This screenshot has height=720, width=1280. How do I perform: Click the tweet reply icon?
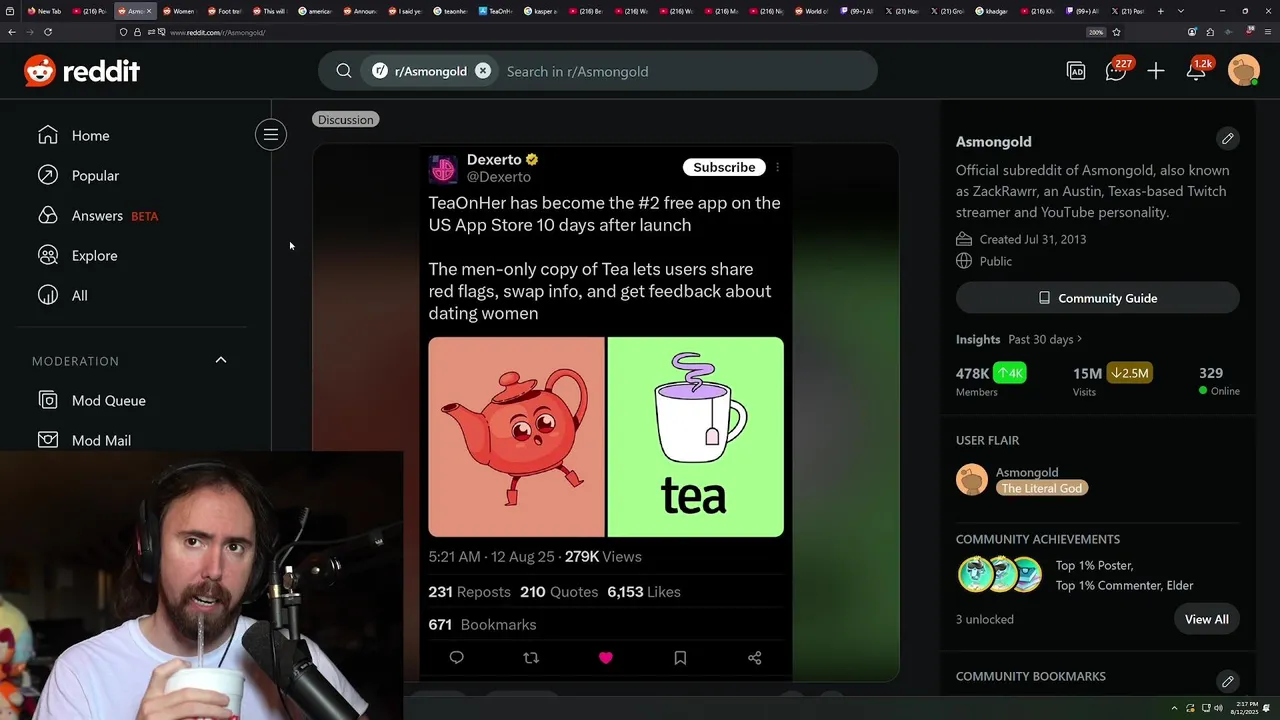pyautogui.click(x=456, y=657)
